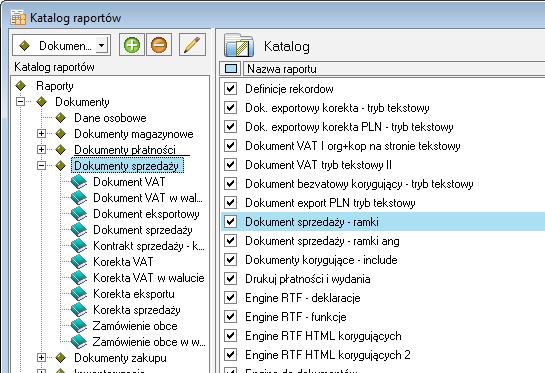Click diamond icon of Dokumenty płatności

61,149
